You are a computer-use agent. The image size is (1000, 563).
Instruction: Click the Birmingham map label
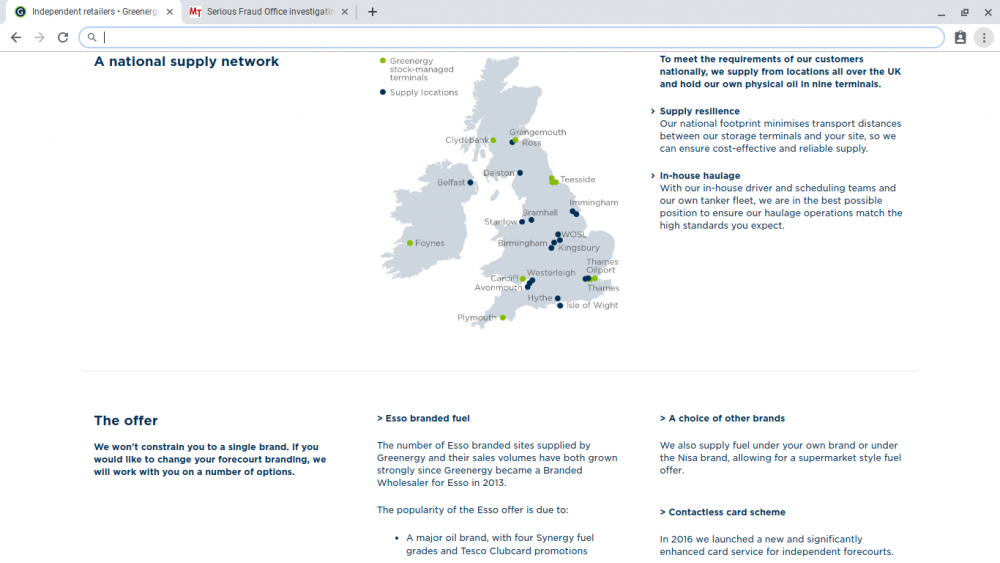522,243
